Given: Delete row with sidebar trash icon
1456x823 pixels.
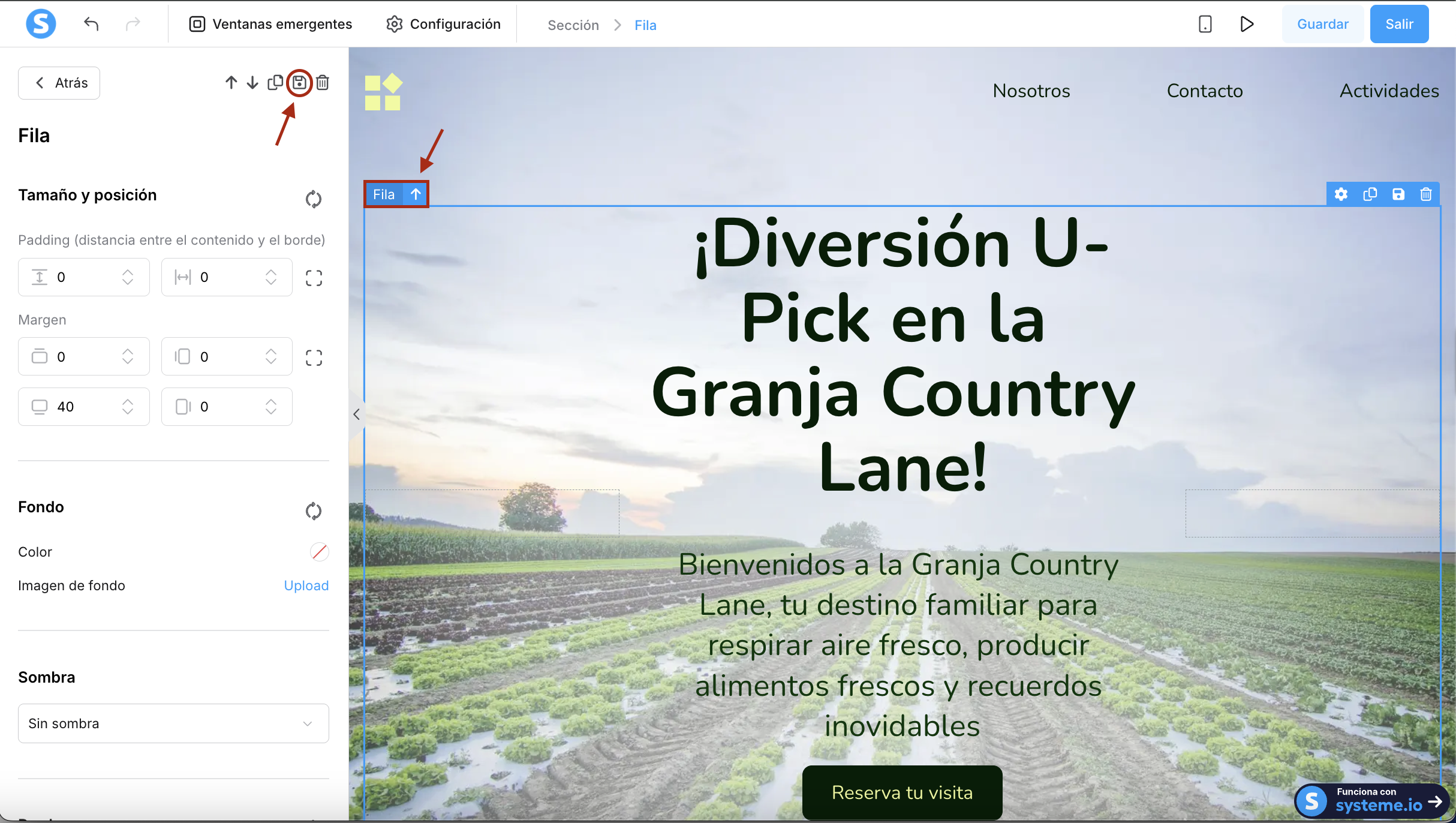Looking at the screenshot, I should click(323, 83).
